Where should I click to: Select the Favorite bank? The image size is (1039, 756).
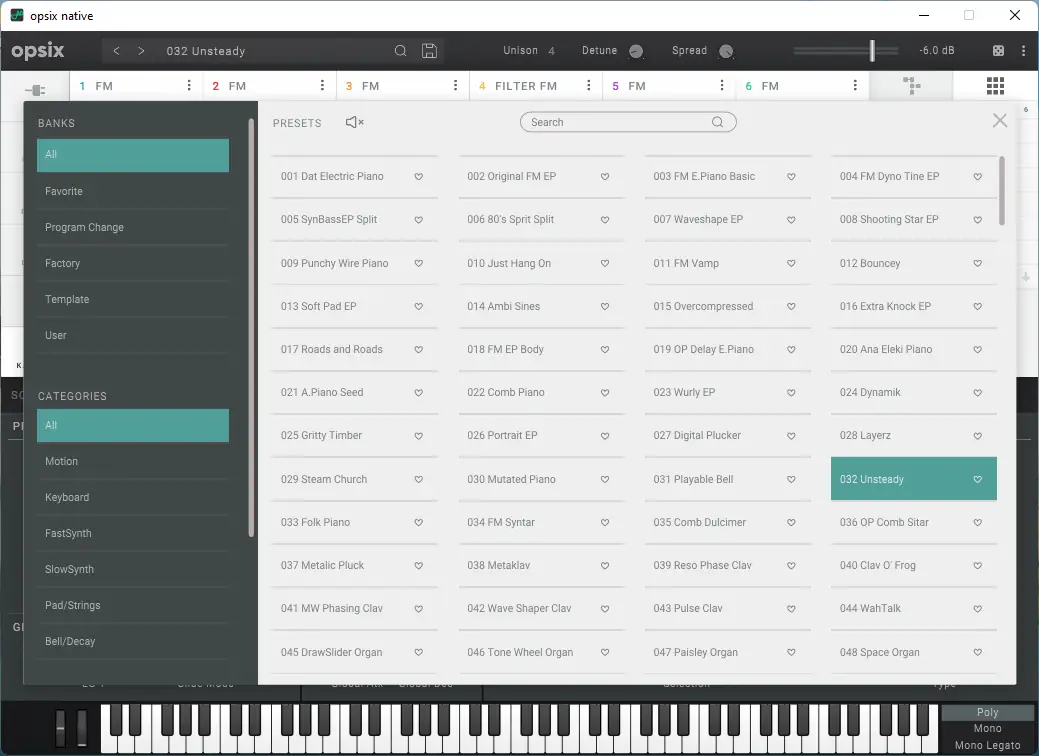(133, 191)
